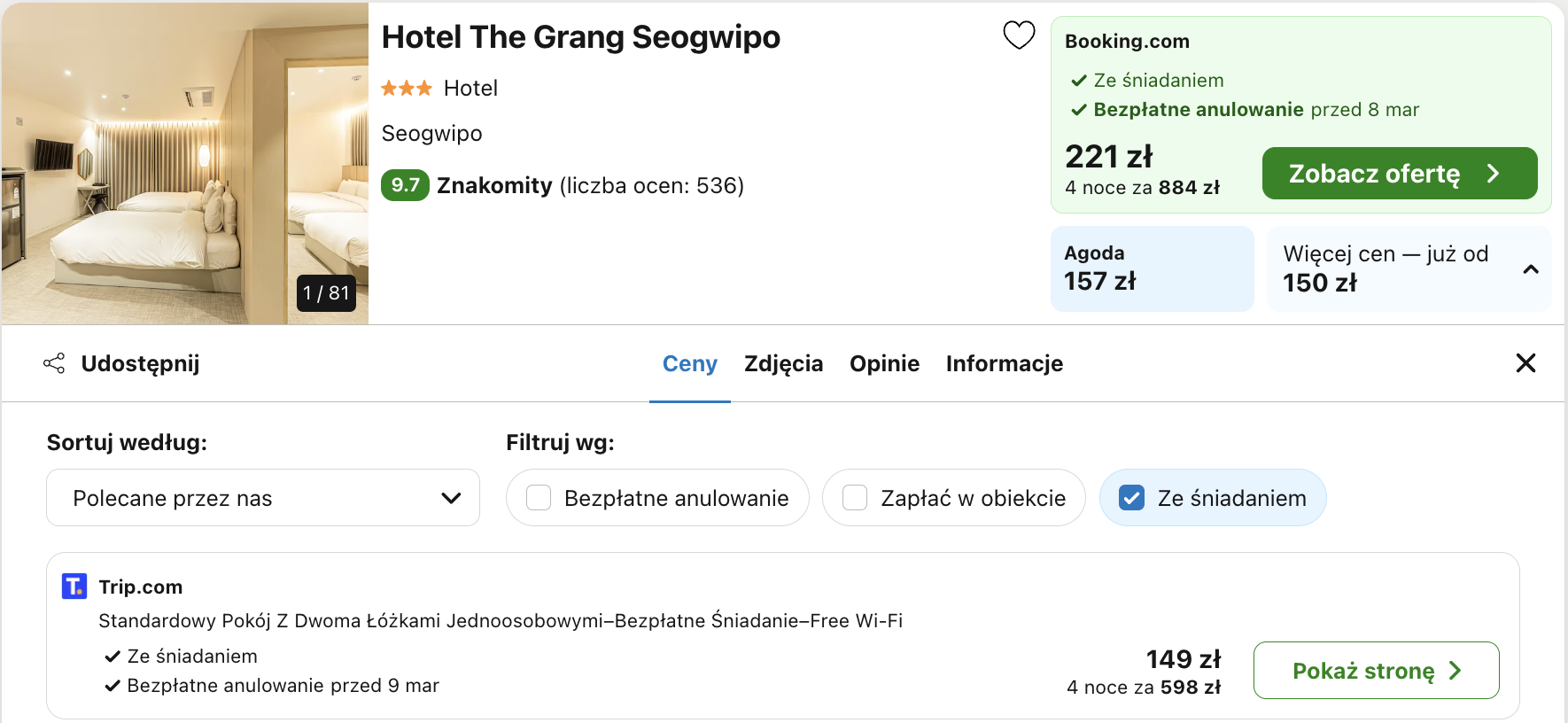Open the hotel room photo gallery
This screenshot has height=723, width=1568.
pos(184,163)
